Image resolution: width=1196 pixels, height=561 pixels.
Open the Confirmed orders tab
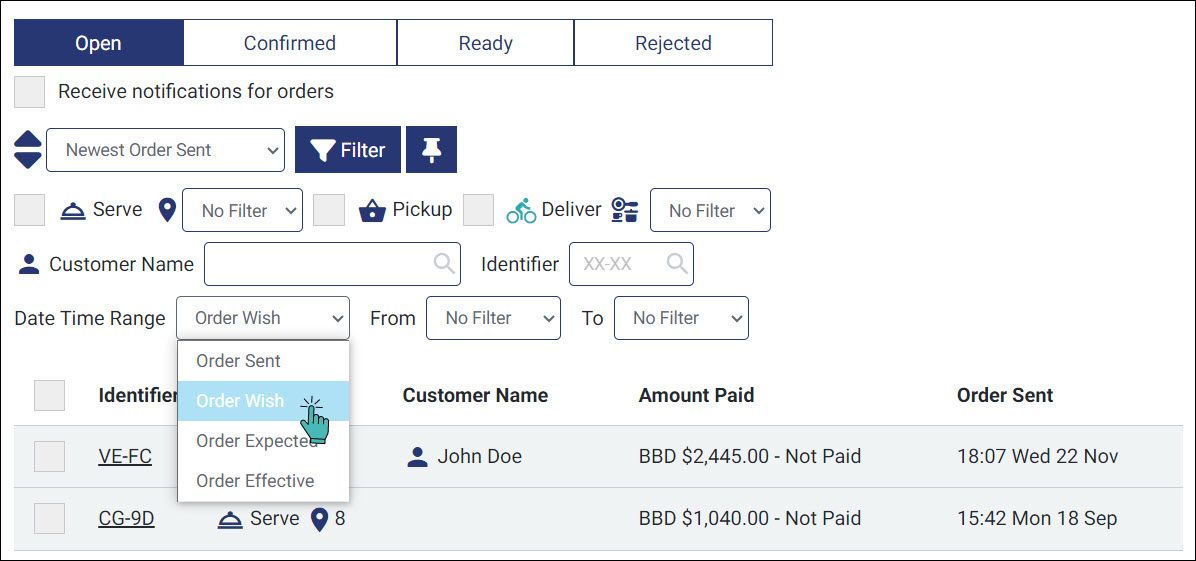click(x=290, y=43)
